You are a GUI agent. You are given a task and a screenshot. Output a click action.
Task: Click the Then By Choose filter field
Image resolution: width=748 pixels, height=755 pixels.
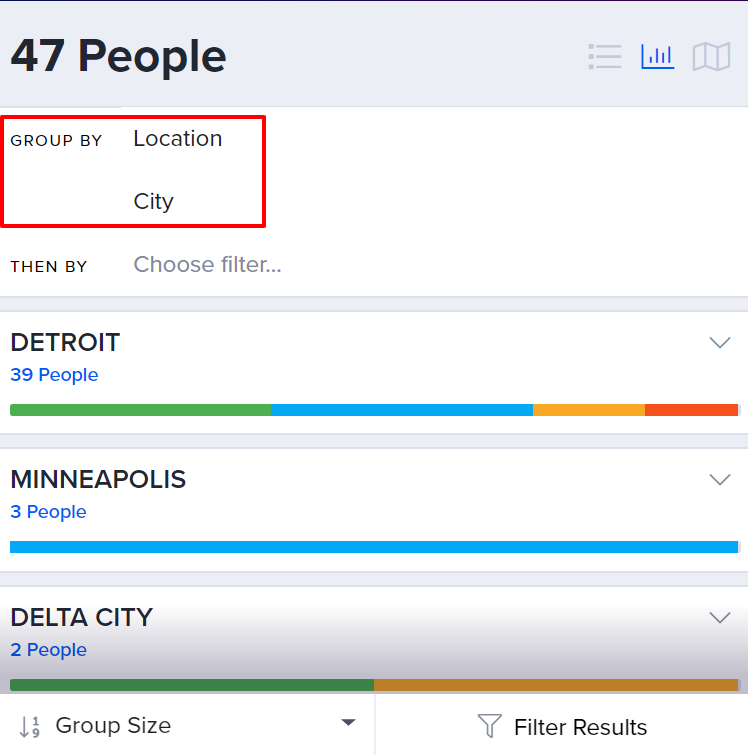coord(208,264)
